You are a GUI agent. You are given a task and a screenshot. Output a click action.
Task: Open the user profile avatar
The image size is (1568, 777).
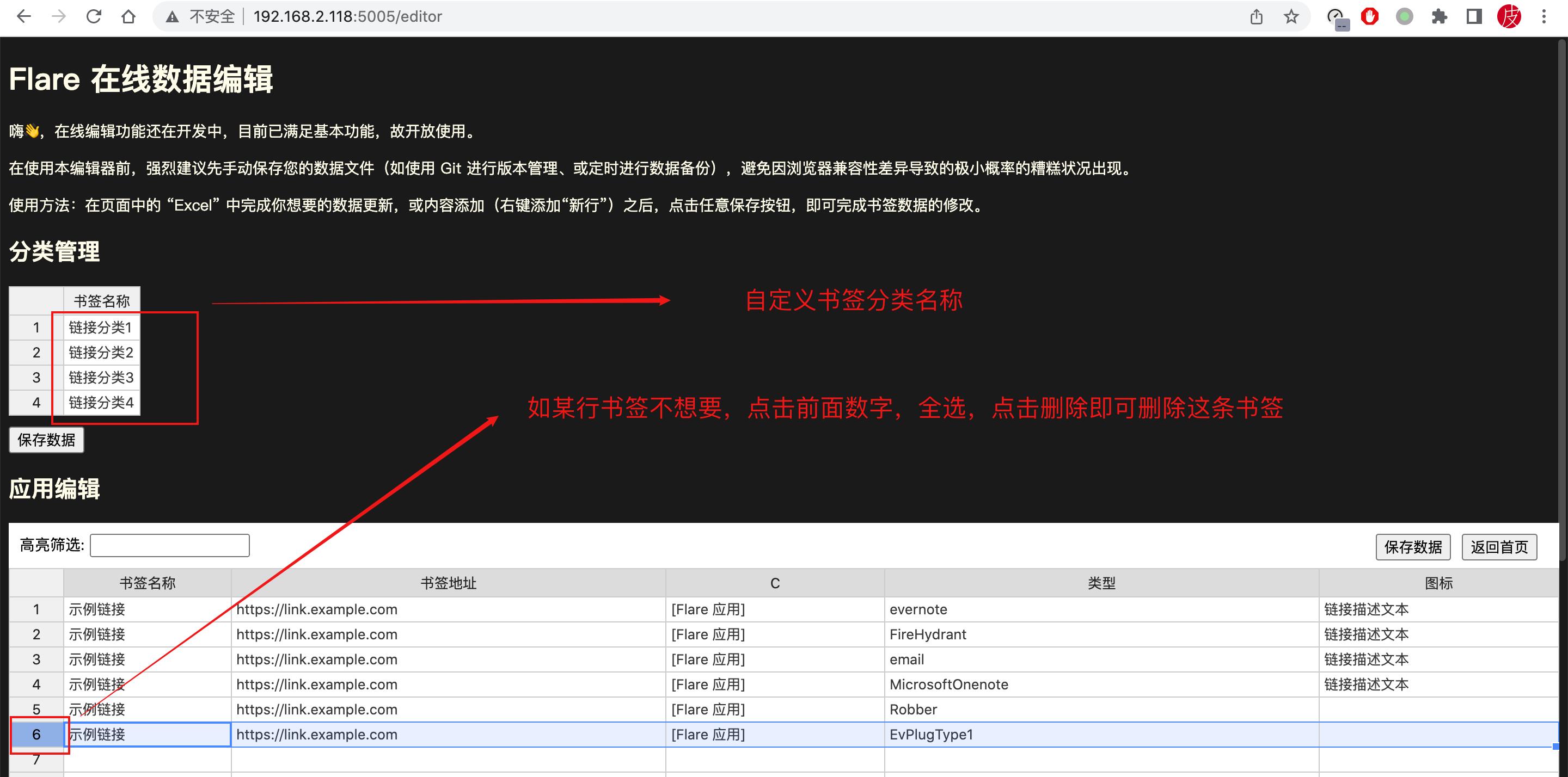1509,16
